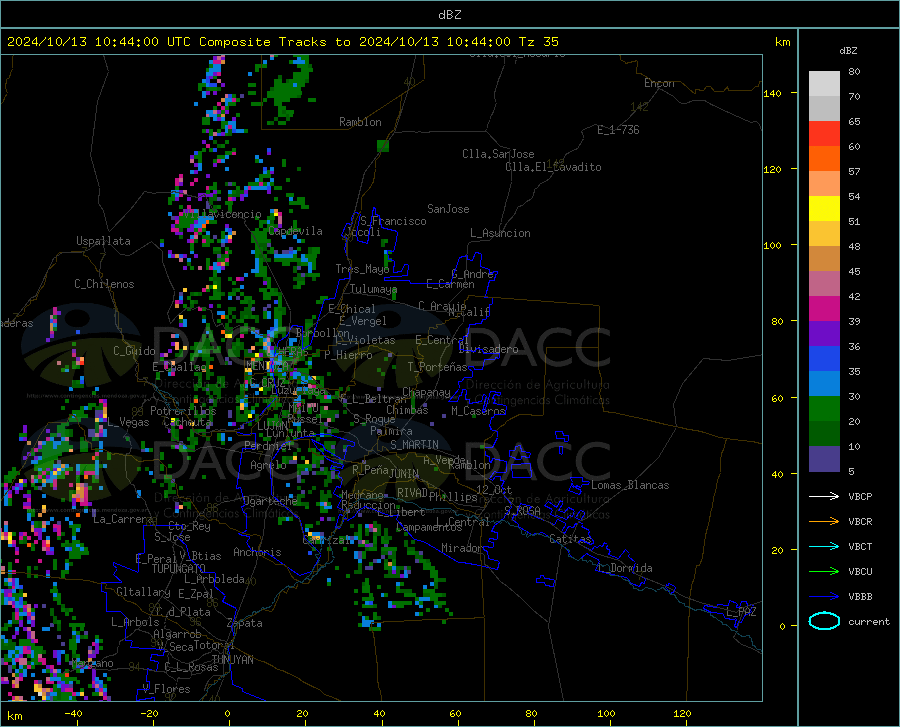Click the Tres_Mayo label

362,269
